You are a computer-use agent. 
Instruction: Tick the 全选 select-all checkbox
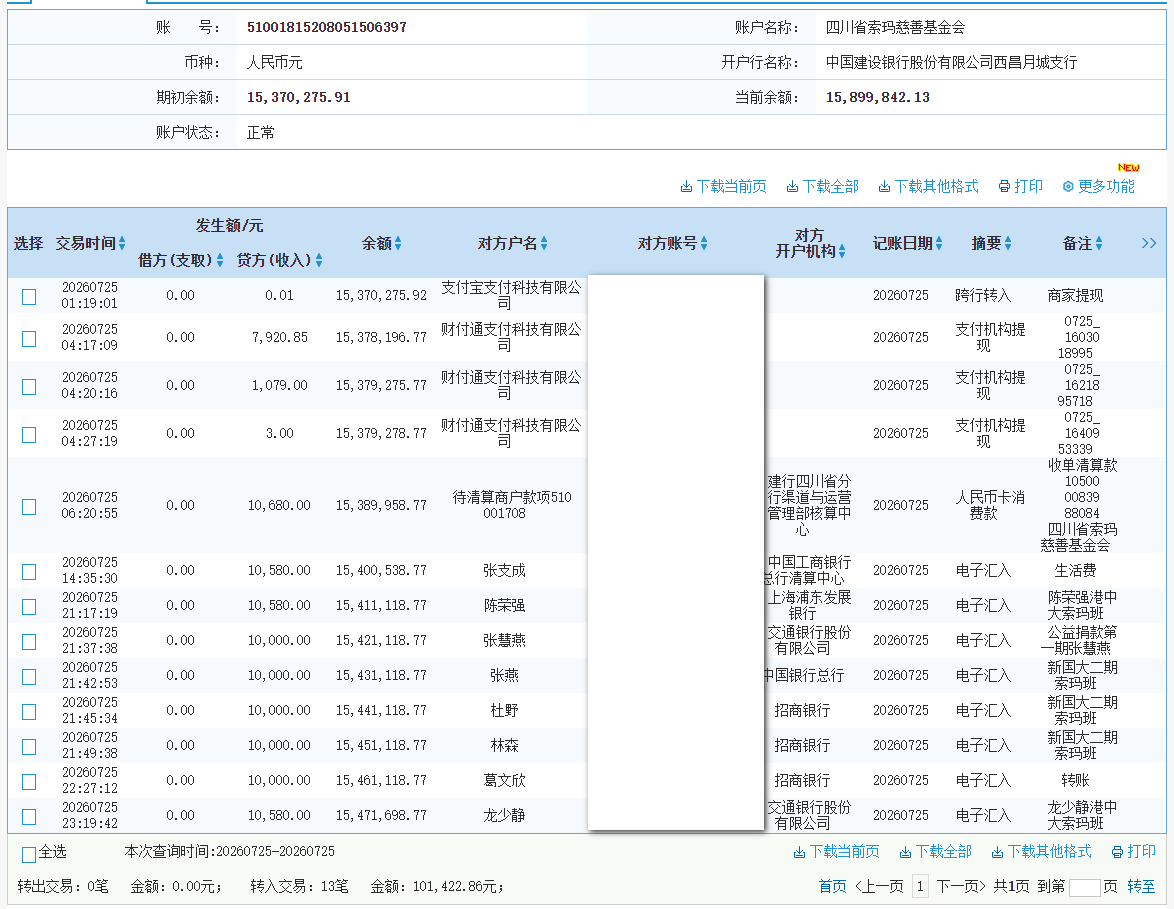pyautogui.click(x=29, y=854)
